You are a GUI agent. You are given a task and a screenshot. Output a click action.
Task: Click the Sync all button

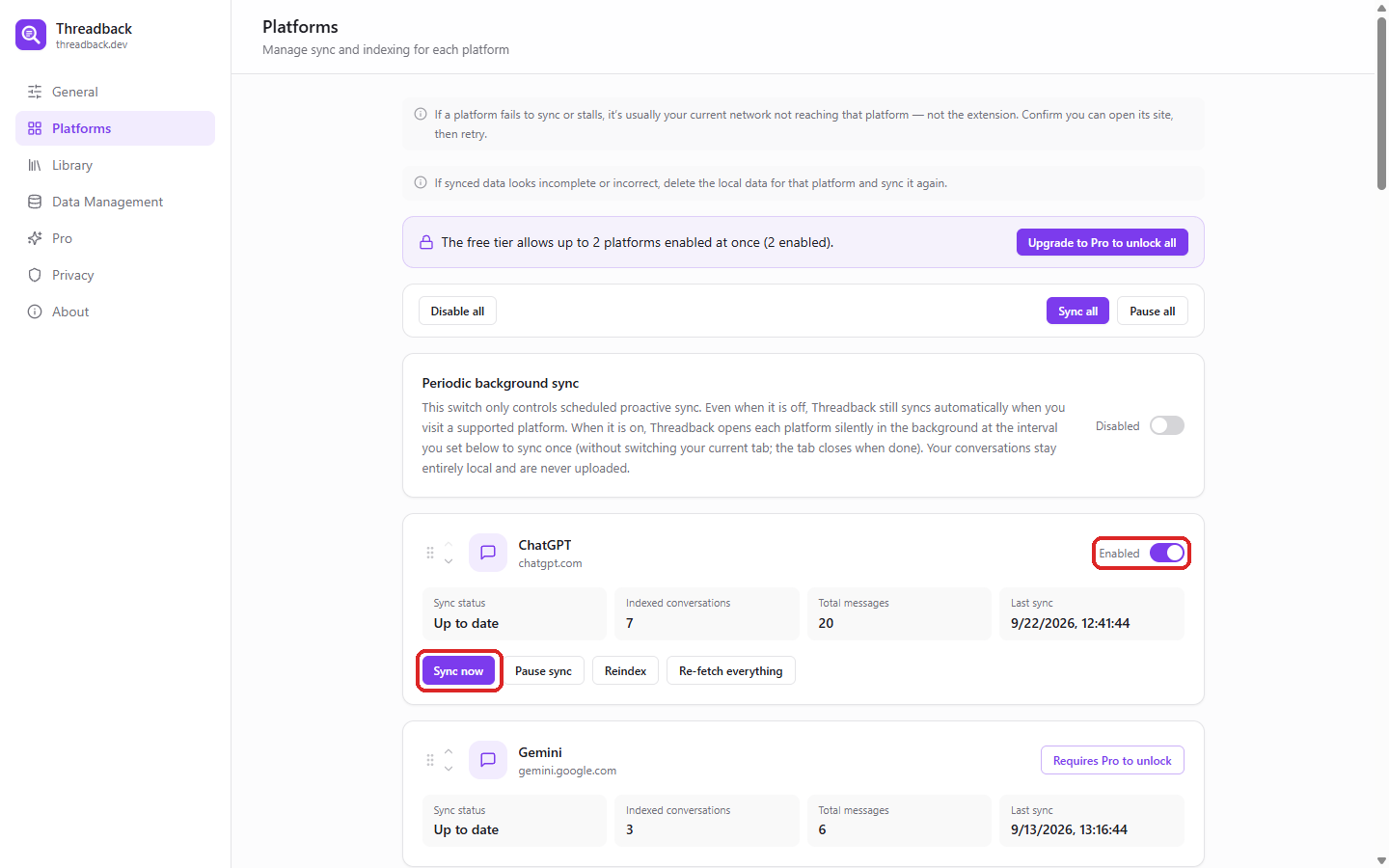[x=1077, y=311]
